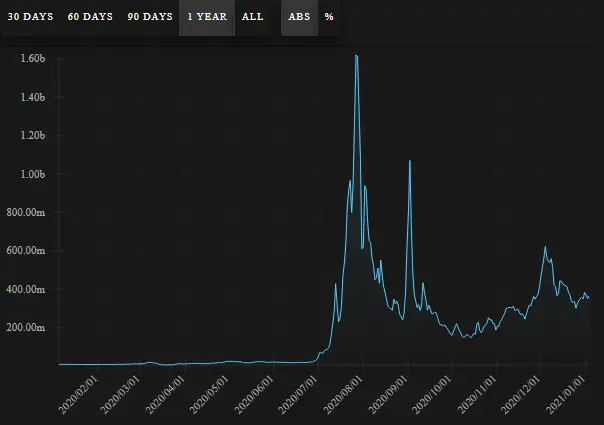
Task: Click the 2020/04/01 date label
Action: pos(167,395)
